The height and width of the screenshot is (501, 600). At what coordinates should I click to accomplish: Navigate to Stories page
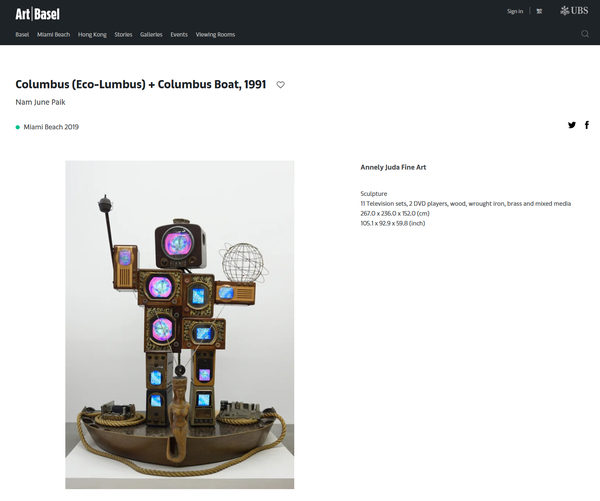123,34
